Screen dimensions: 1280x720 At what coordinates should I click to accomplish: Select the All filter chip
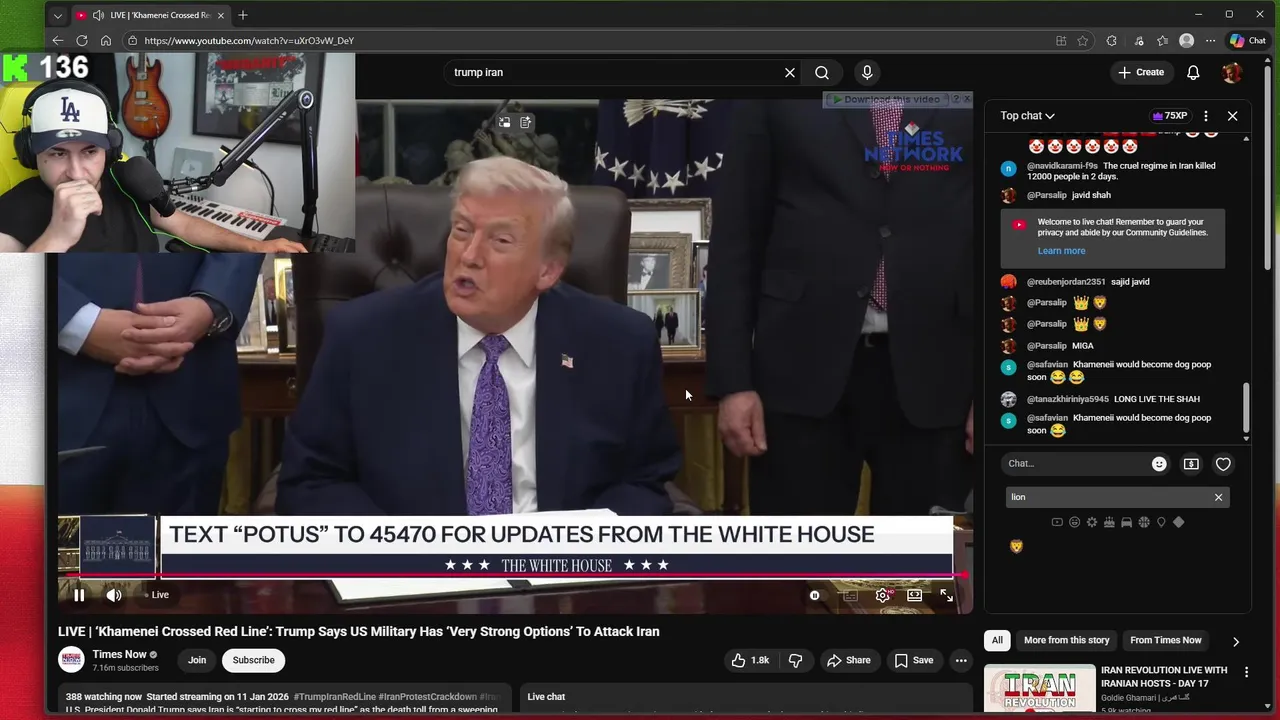(x=997, y=640)
